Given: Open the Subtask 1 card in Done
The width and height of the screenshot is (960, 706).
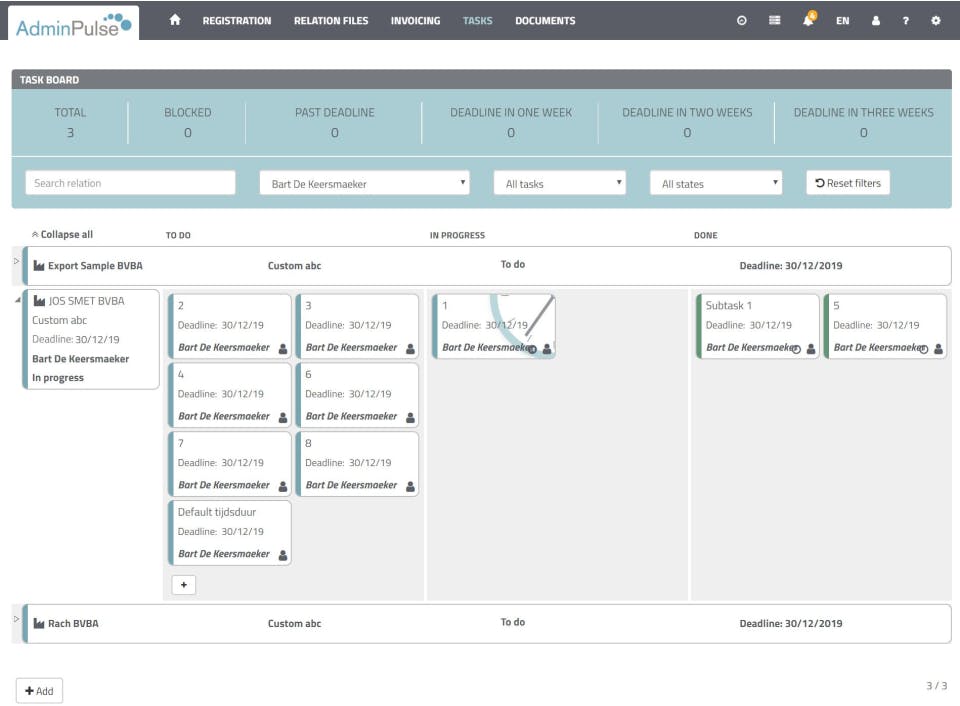Looking at the screenshot, I should pos(758,326).
